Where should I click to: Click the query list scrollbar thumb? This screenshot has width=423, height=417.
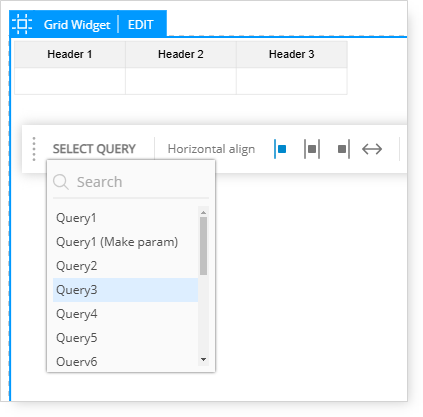(x=203, y=246)
